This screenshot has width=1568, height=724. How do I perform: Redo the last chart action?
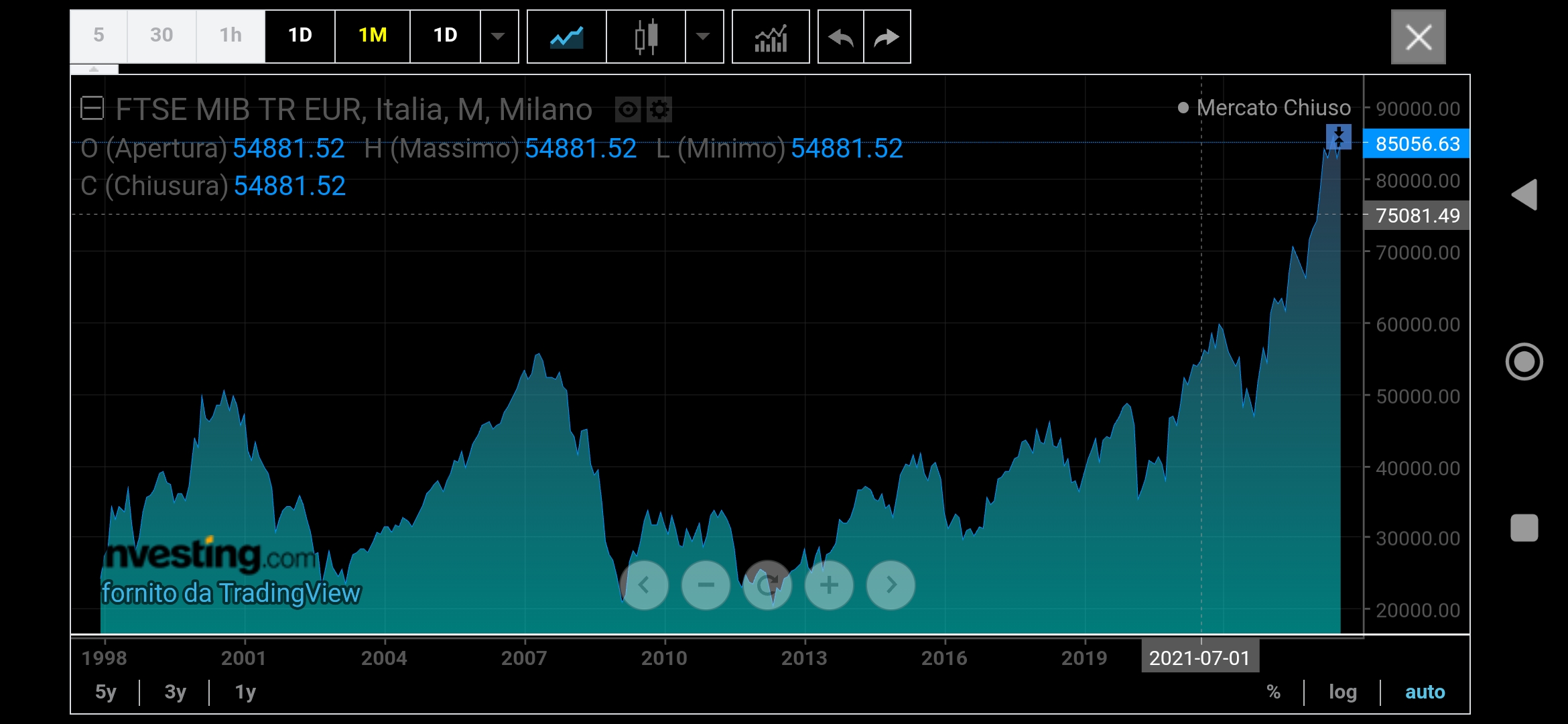coord(887,36)
